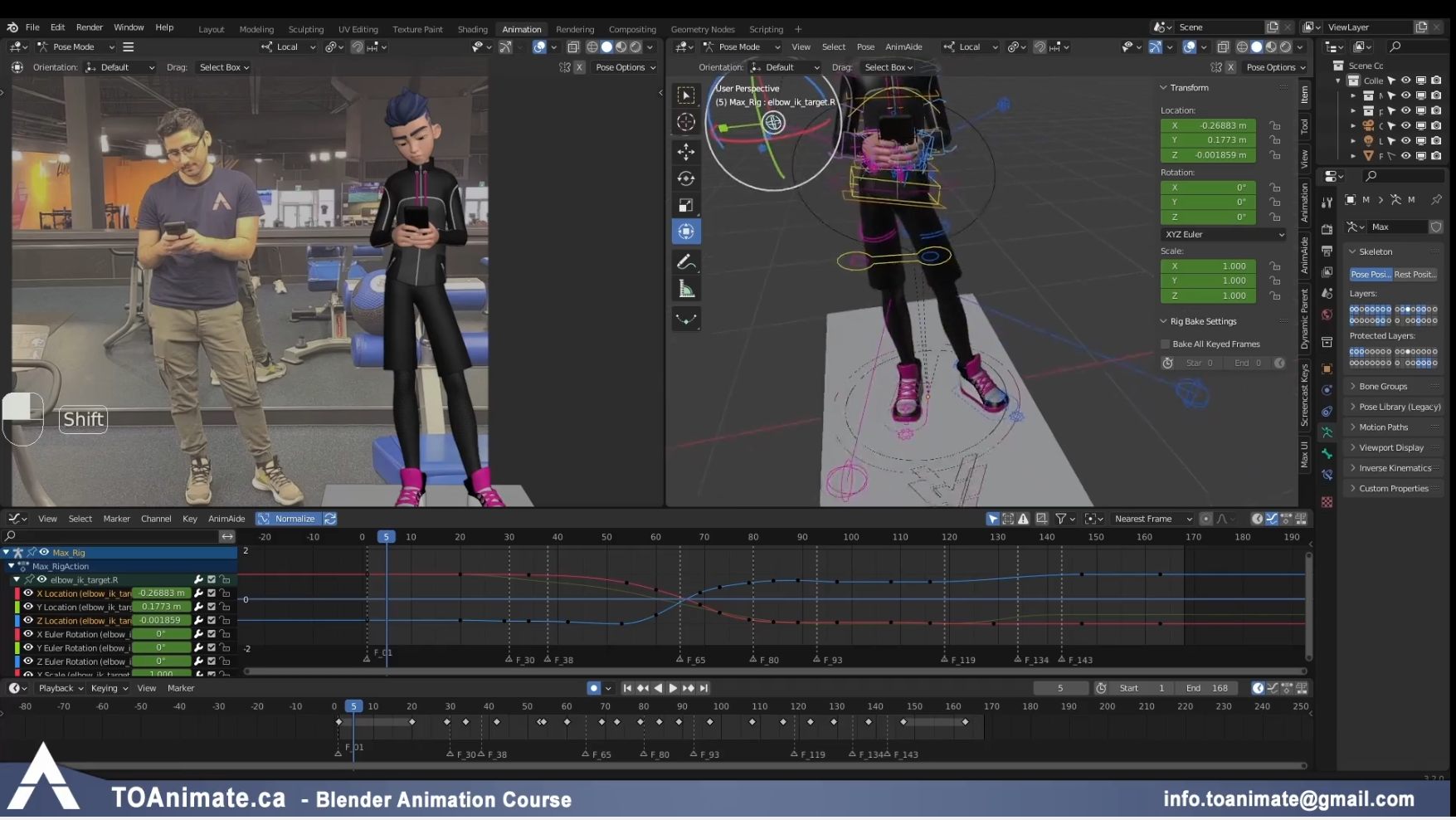Screen dimensions: 1456x820
Task: Switch to the Modeling workspace tab
Action: tap(256, 29)
